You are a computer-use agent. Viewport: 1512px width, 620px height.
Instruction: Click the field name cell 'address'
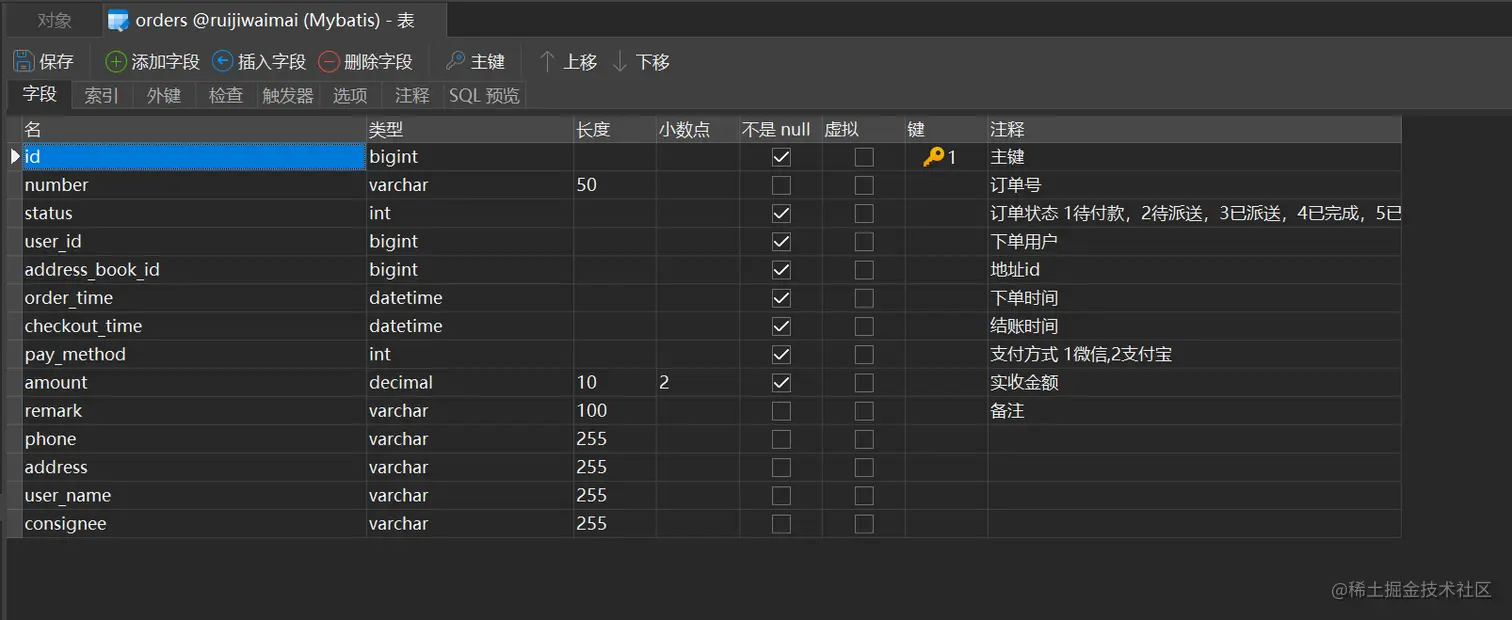click(x=194, y=467)
